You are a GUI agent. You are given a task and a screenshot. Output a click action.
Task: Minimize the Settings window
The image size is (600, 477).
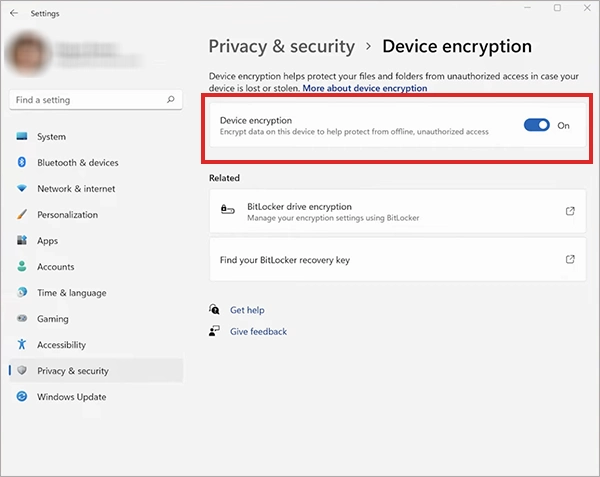pos(527,8)
